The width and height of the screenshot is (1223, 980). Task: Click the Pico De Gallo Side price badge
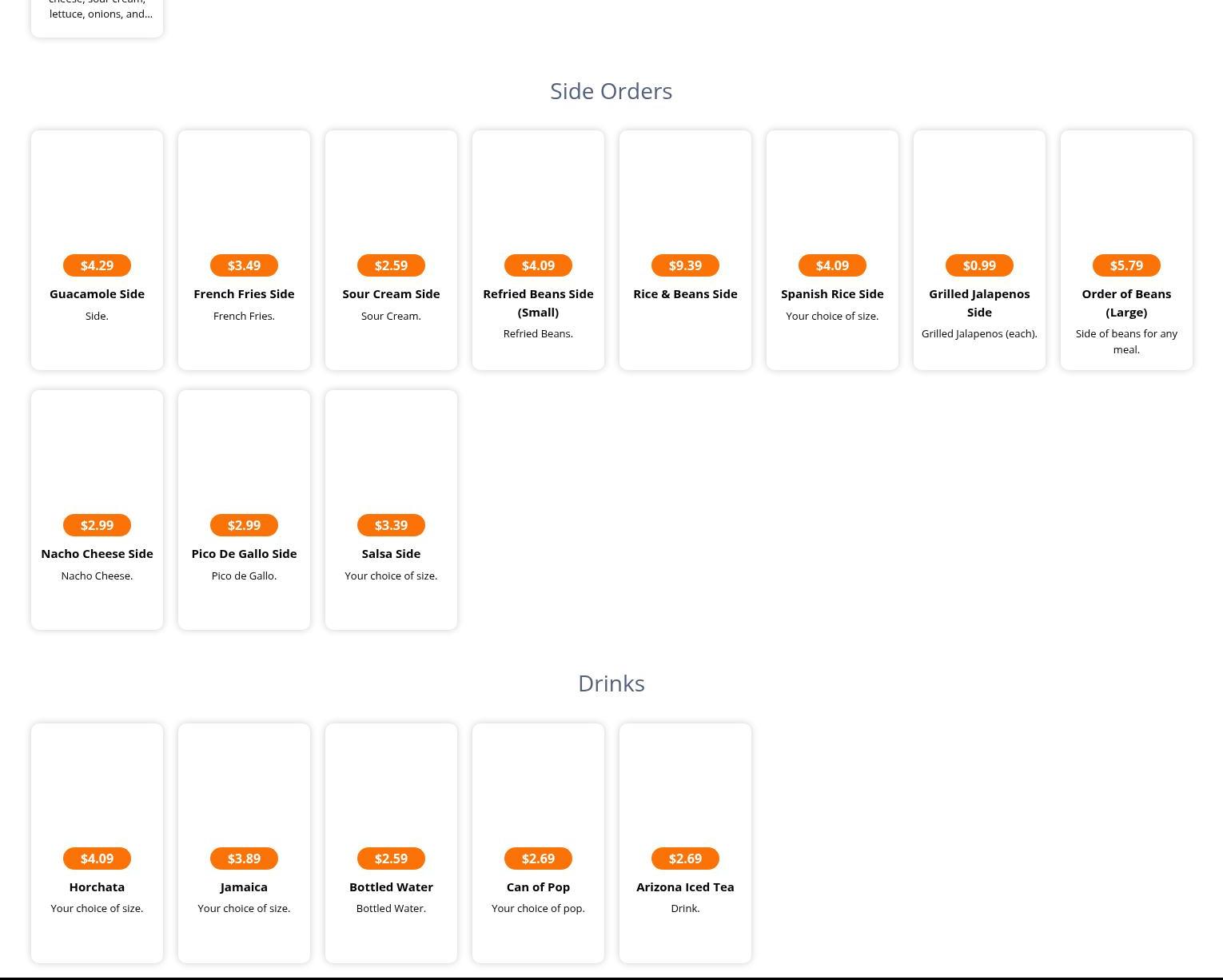coord(244,525)
